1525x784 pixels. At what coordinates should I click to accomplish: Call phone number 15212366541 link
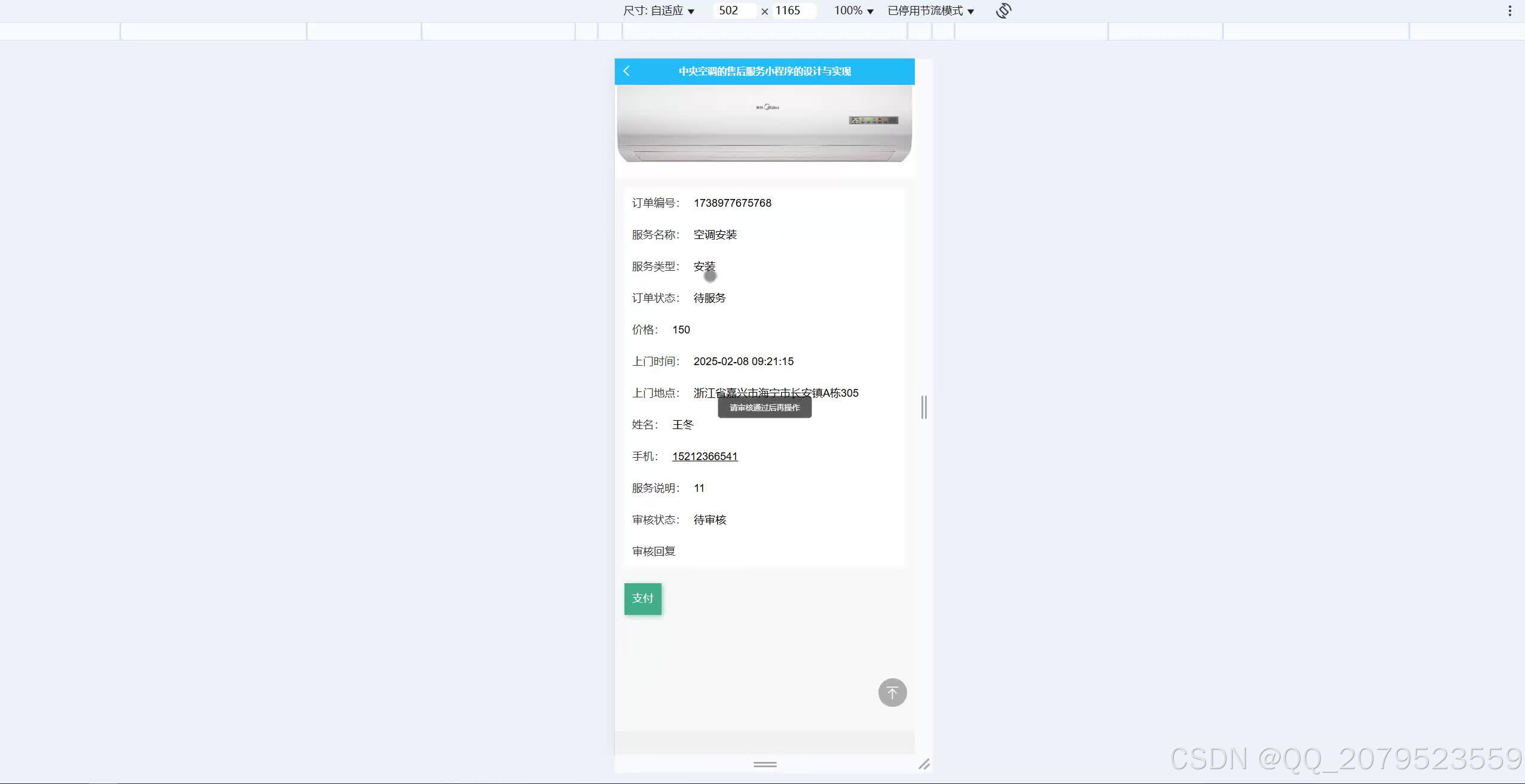(x=705, y=456)
